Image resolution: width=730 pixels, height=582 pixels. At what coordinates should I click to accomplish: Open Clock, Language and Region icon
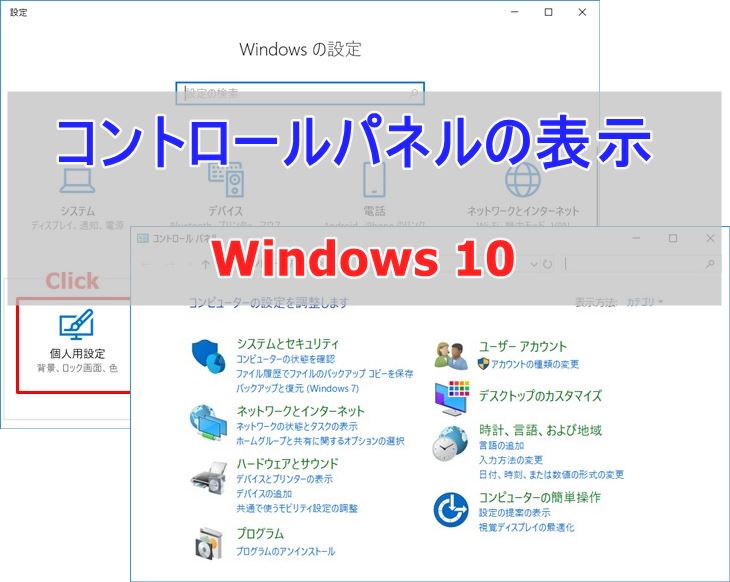(x=450, y=443)
